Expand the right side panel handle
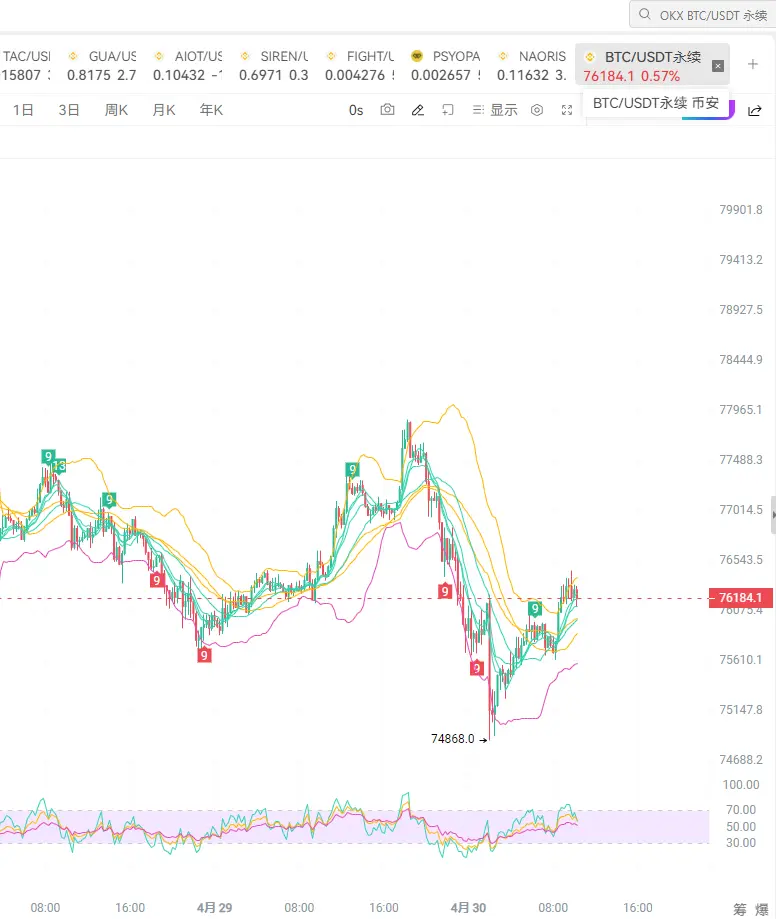 coord(774,515)
